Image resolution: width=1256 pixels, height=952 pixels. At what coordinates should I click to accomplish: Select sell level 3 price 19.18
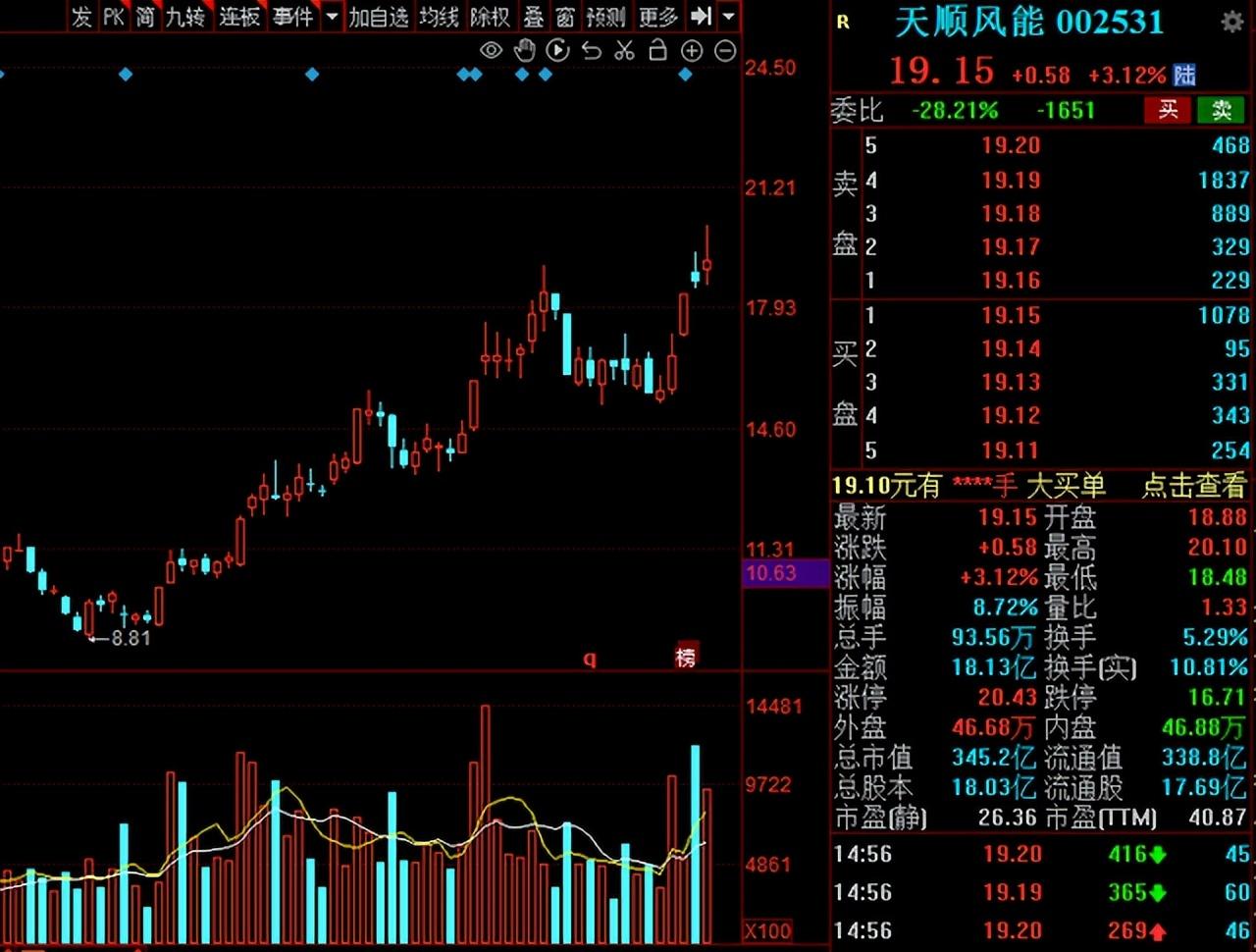point(1011,213)
